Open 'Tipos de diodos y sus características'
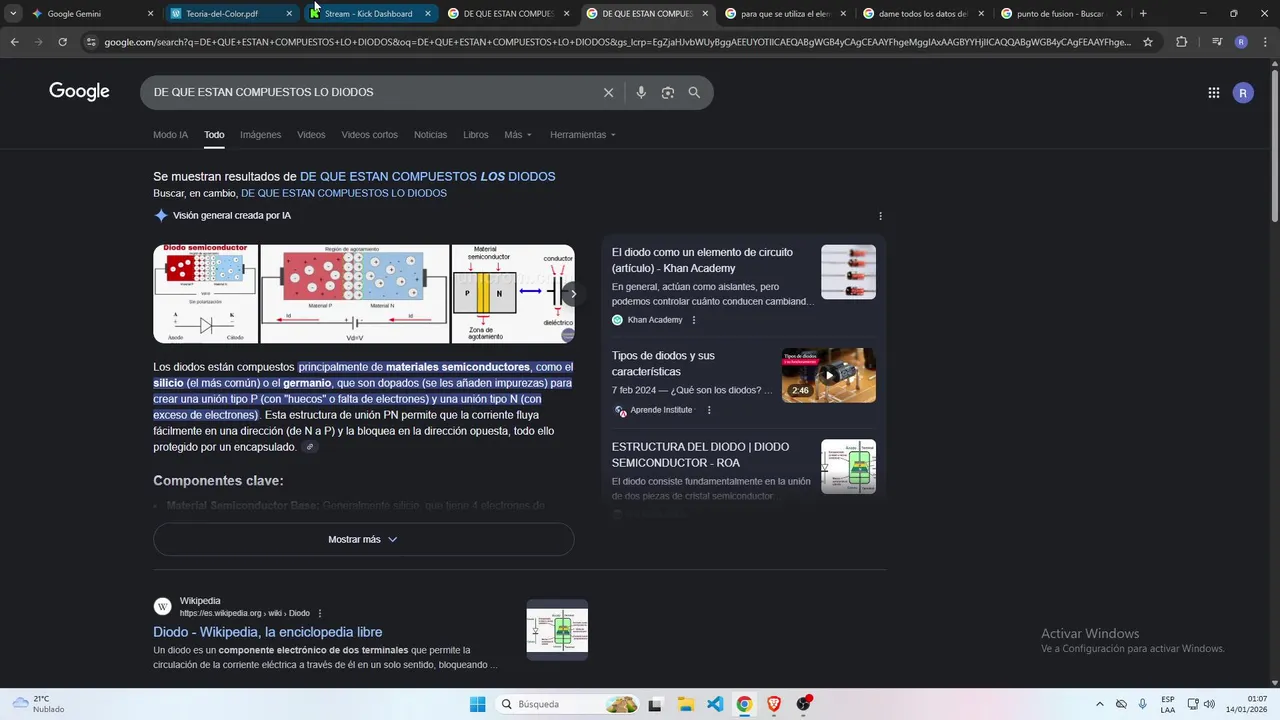 (x=663, y=363)
